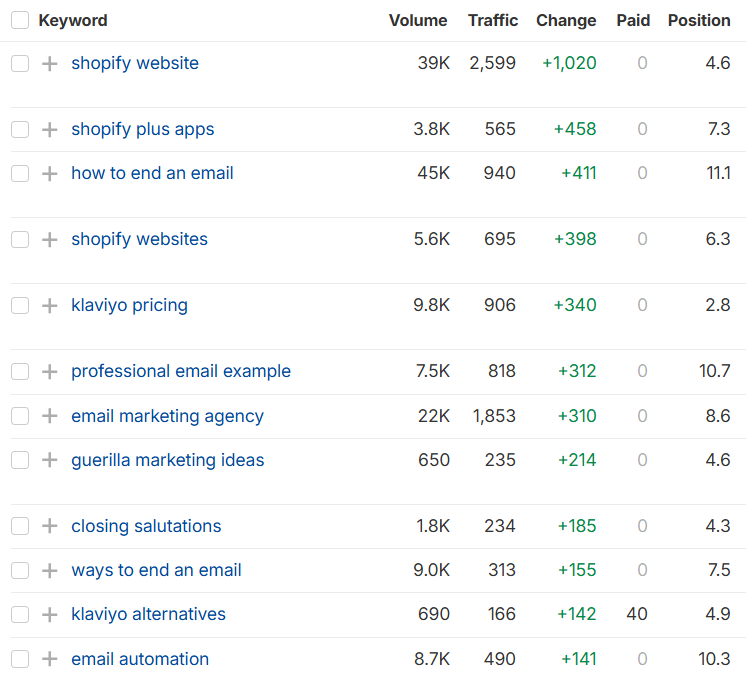
Task: Expand closing salutations via plus icon
Action: (x=49, y=526)
